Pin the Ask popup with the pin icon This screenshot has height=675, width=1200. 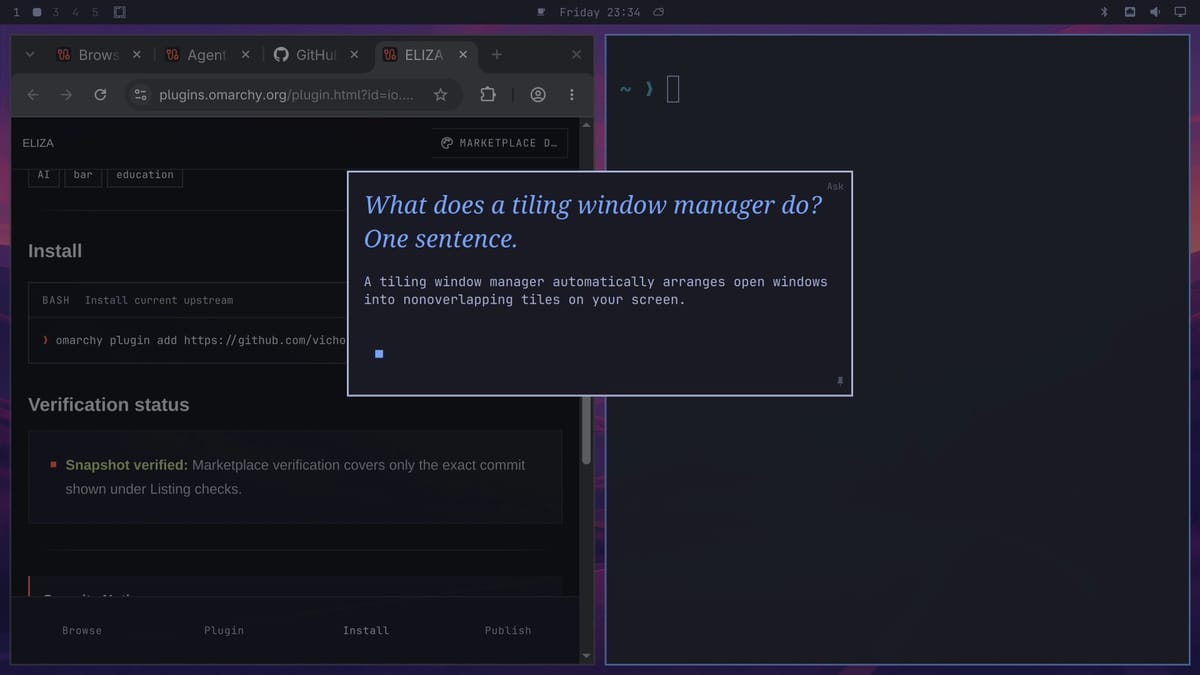click(x=840, y=381)
